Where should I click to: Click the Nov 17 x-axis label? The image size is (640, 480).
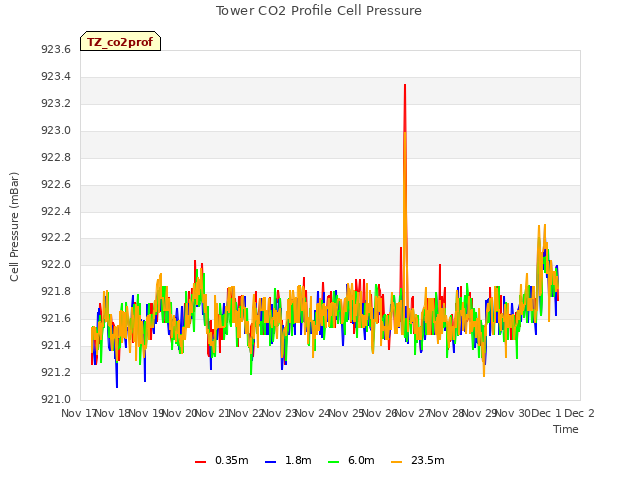(x=78, y=413)
